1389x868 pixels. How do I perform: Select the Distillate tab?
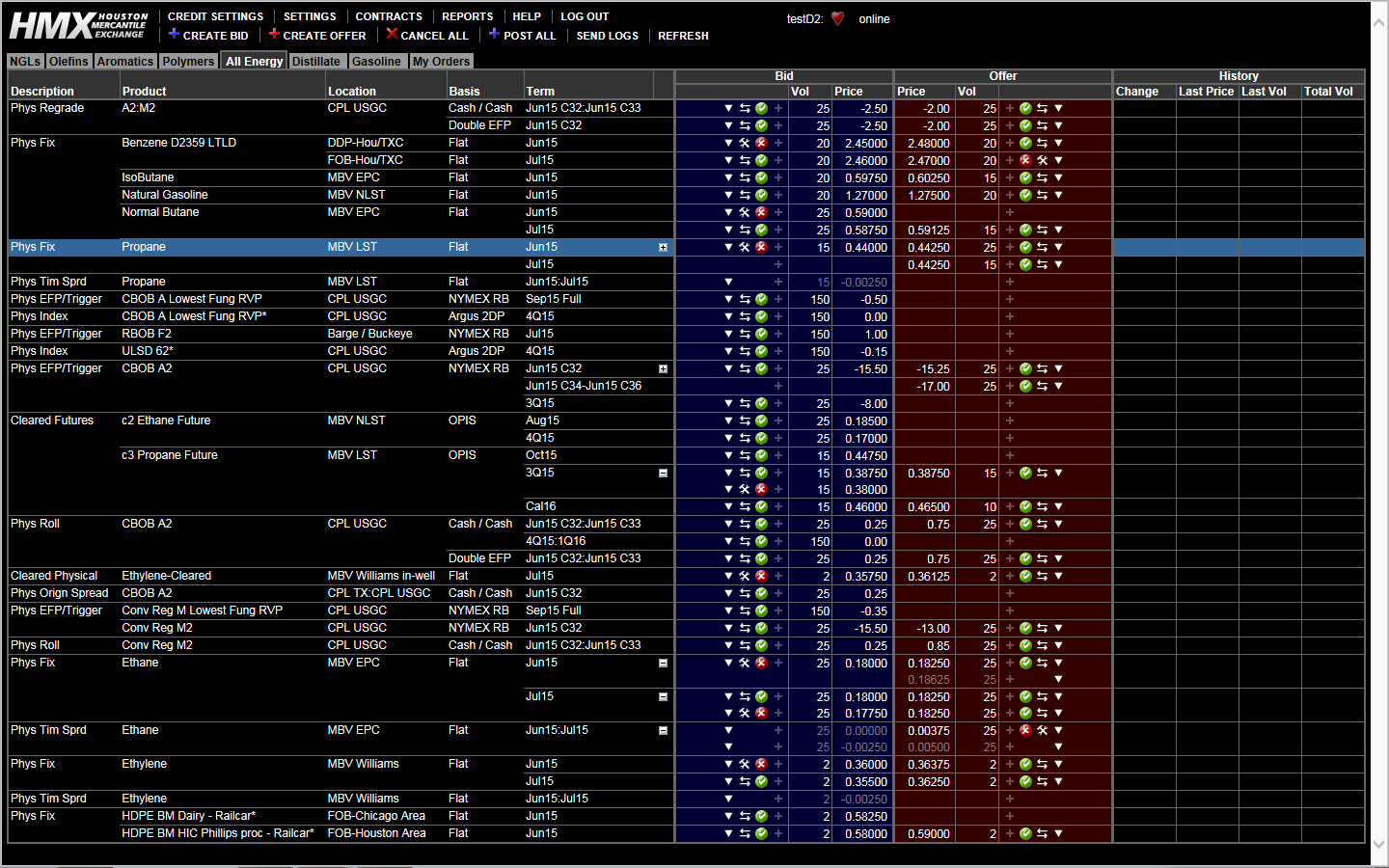[316, 61]
